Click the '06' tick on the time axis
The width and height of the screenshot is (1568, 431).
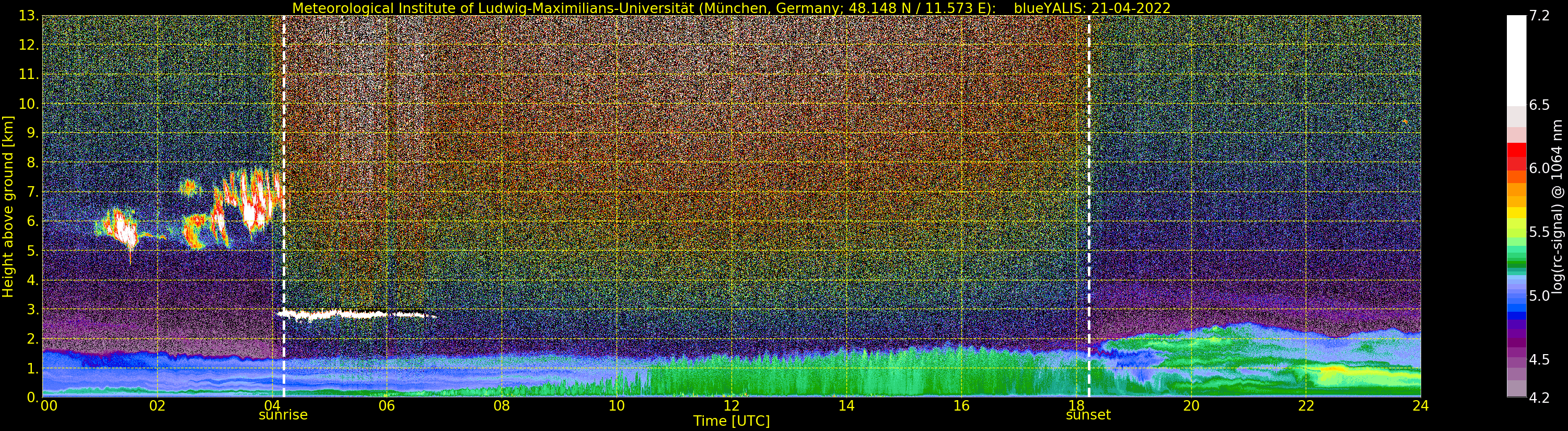(x=387, y=406)
